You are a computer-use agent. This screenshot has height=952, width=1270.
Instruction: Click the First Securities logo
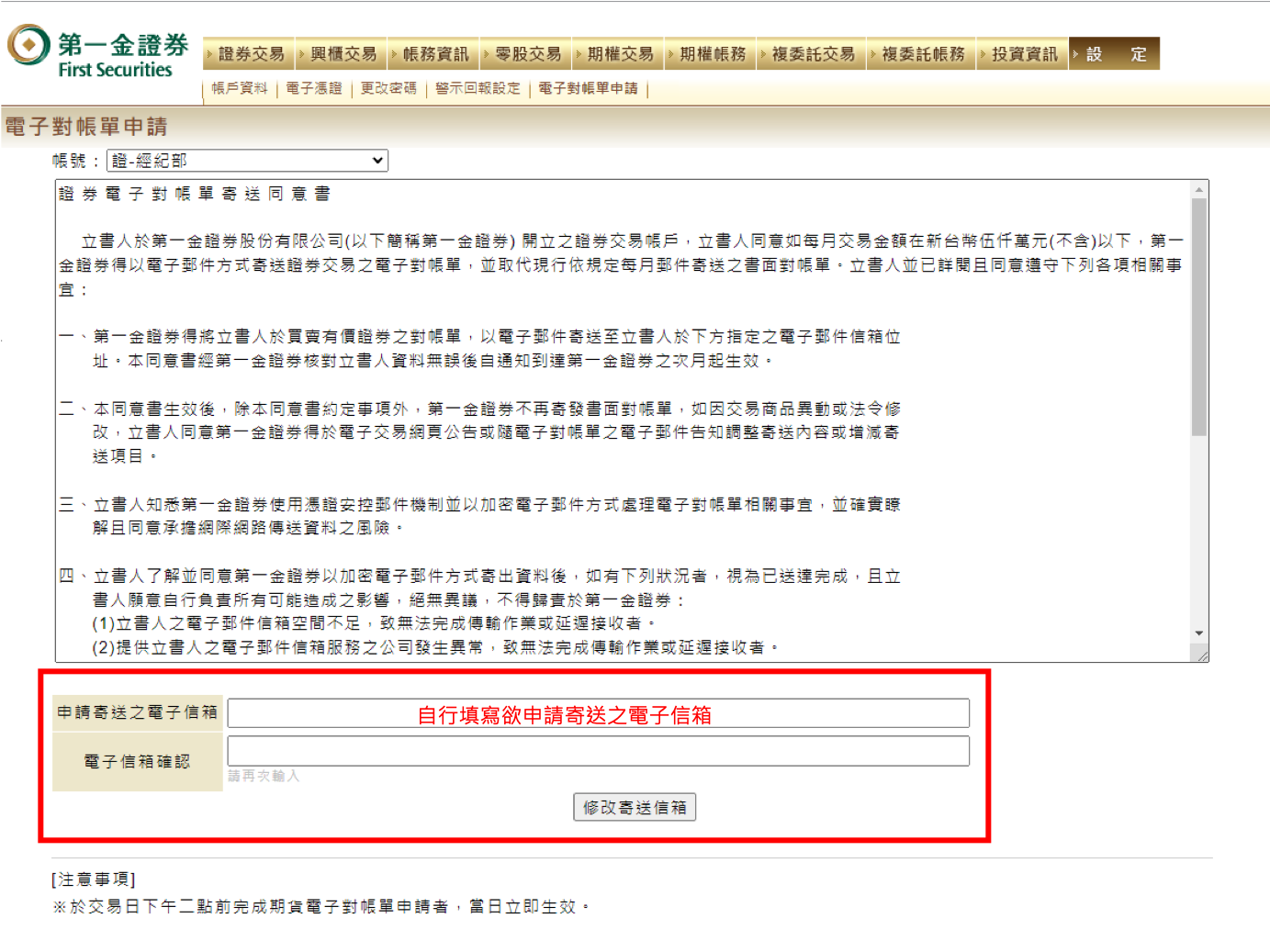point(98,52)
